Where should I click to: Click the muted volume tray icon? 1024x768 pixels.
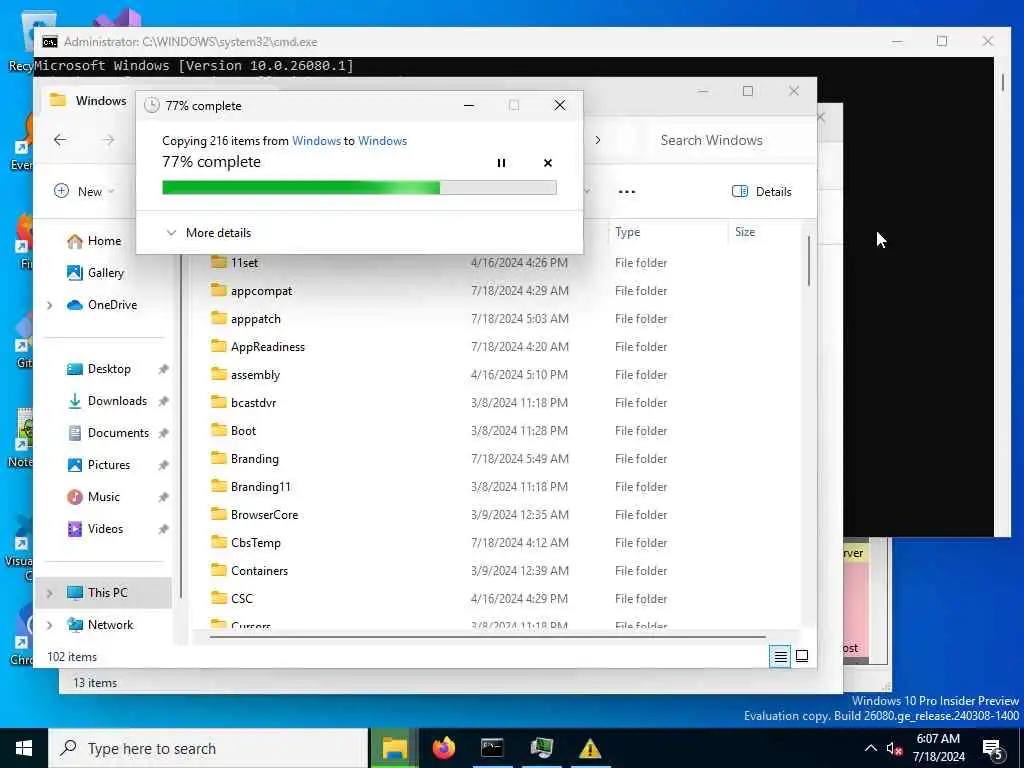click(894, 749)
